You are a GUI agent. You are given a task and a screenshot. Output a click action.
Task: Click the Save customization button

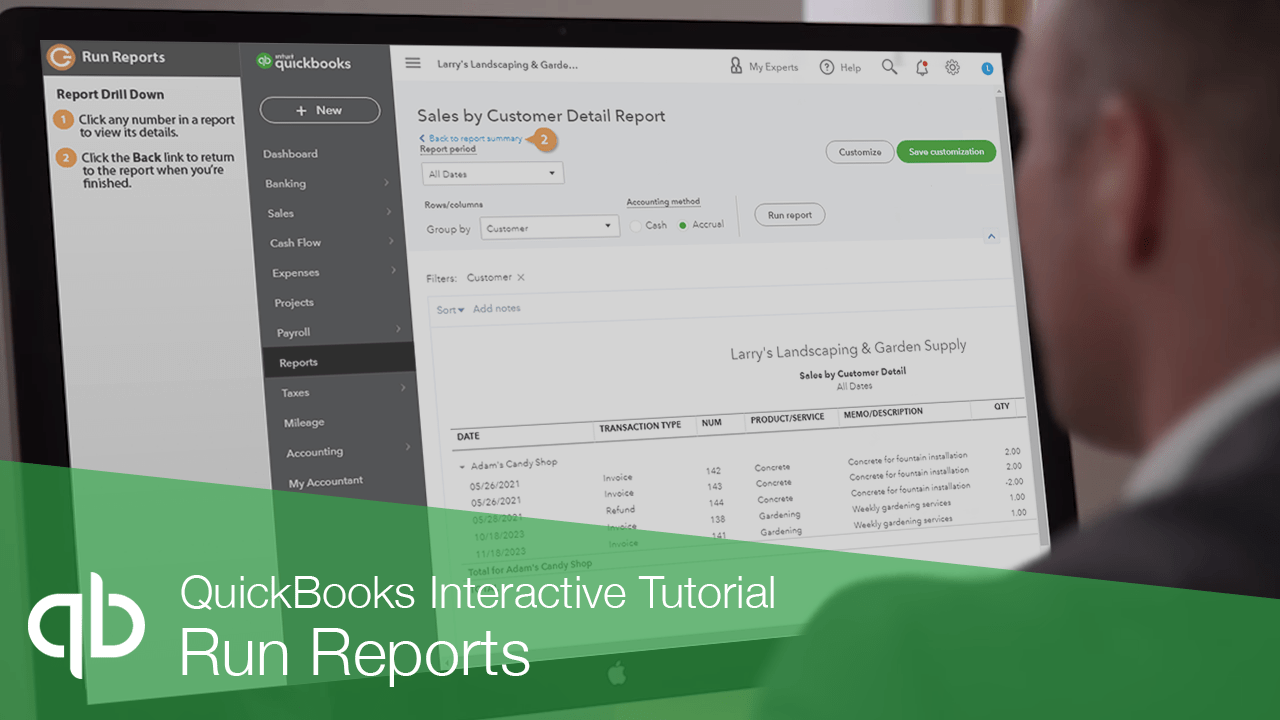(946, 151)
